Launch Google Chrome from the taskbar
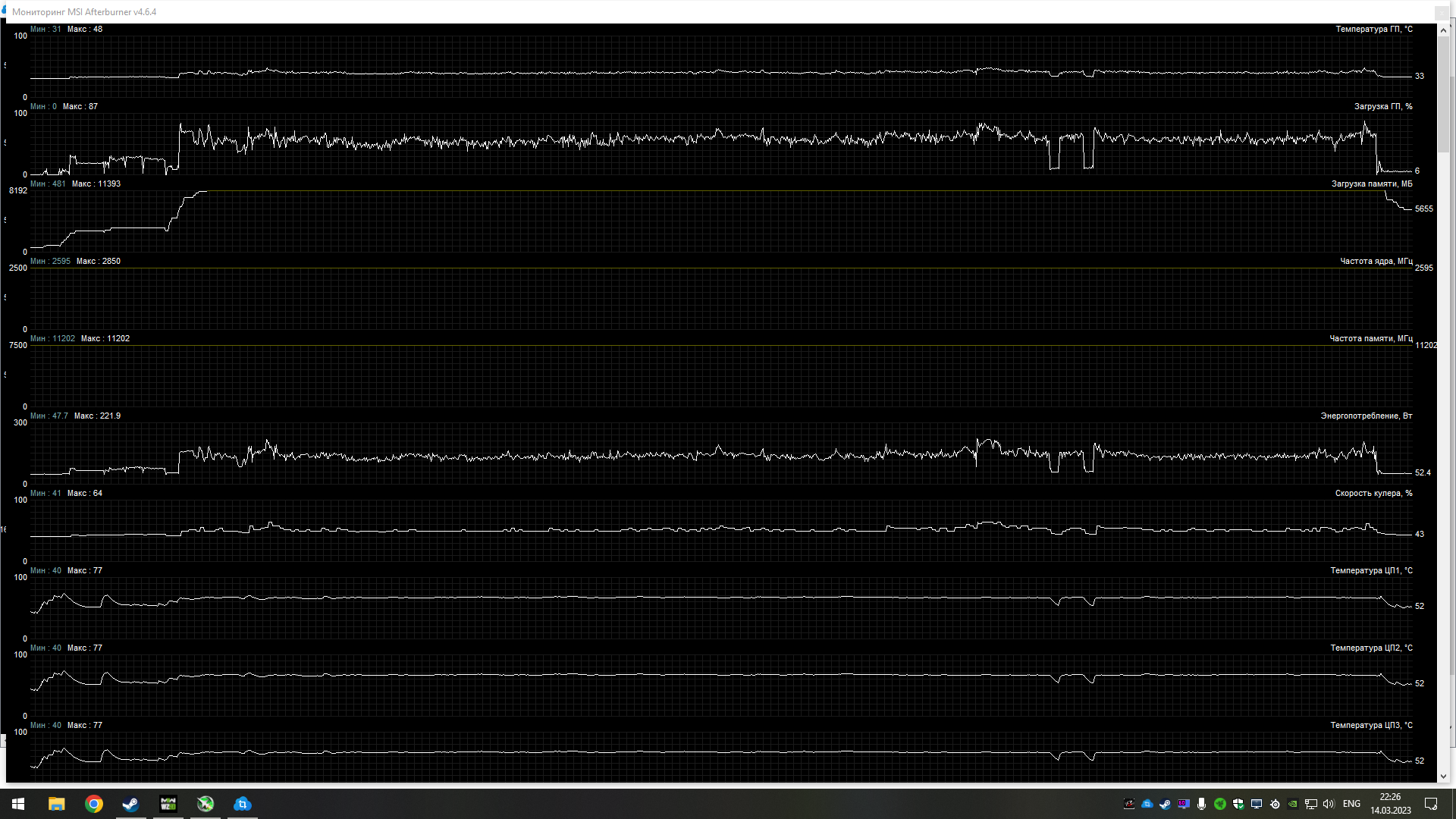1456x819 pixels. click(x=94, y=804)
